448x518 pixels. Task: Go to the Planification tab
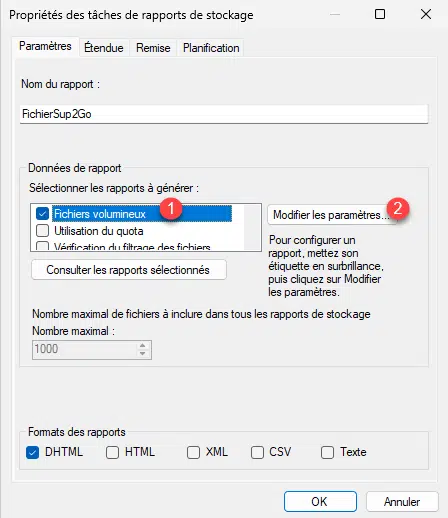point(211,48)
